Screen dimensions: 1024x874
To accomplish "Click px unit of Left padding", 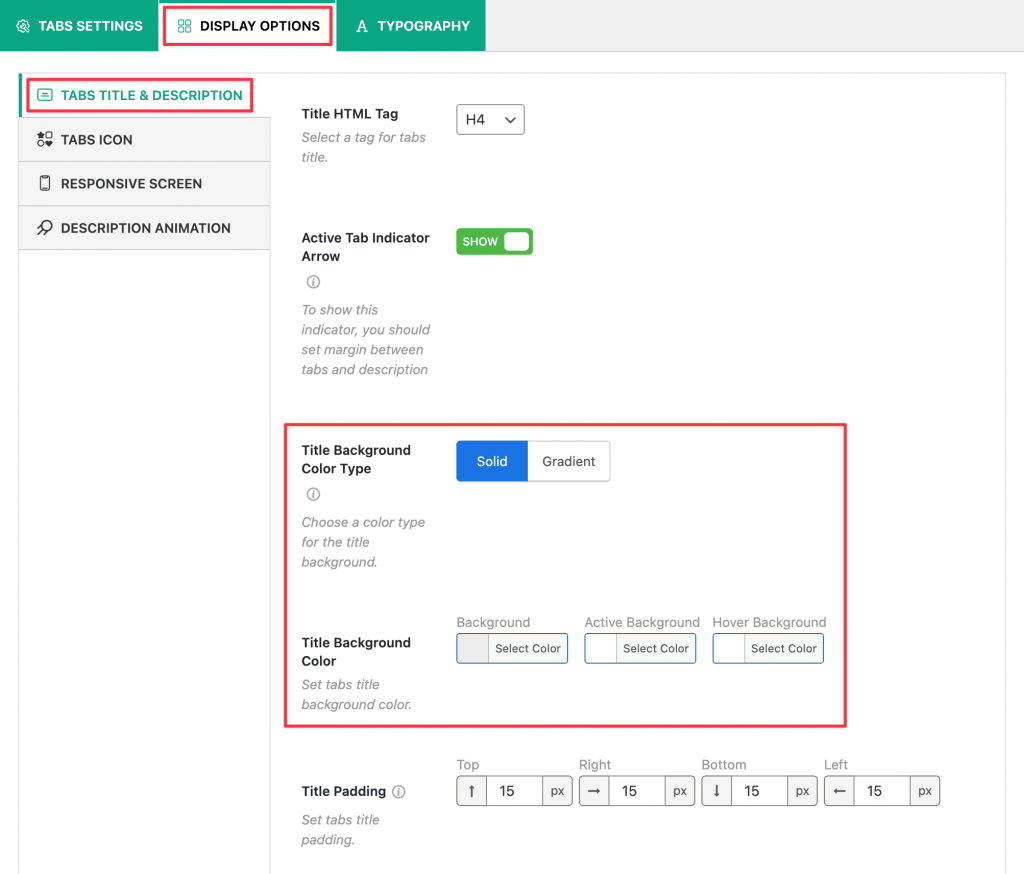I will point(925,791).
